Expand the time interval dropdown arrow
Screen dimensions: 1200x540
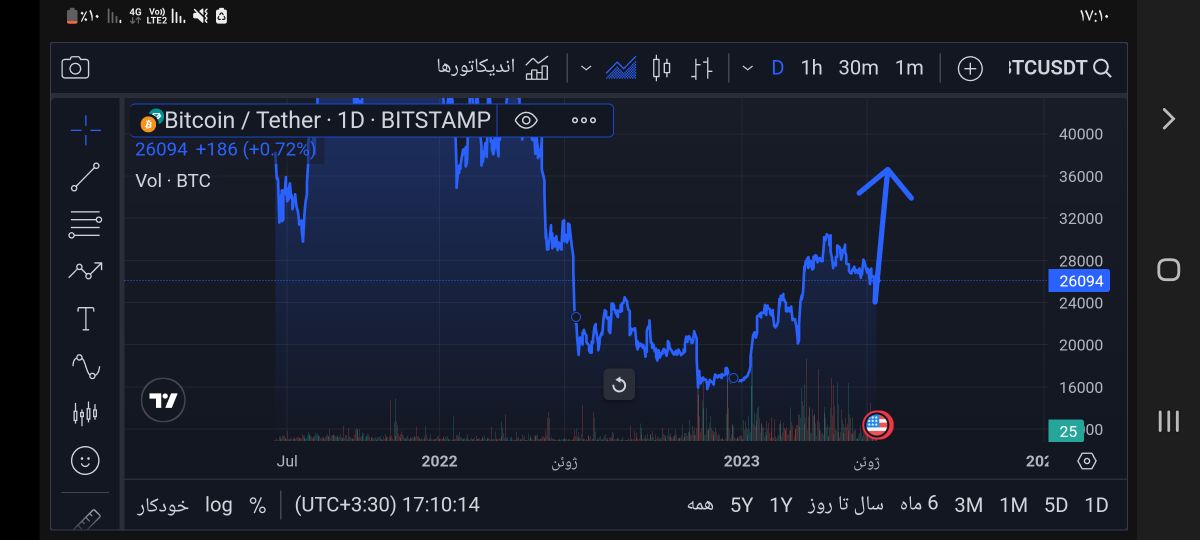point(747,68)
